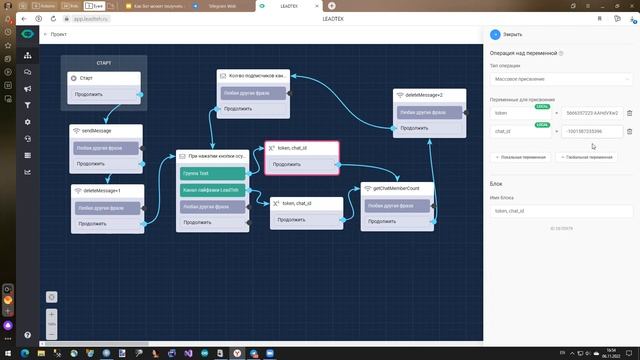
Task: Open Visual Studio from taskbar
Action: coord(188,353)
